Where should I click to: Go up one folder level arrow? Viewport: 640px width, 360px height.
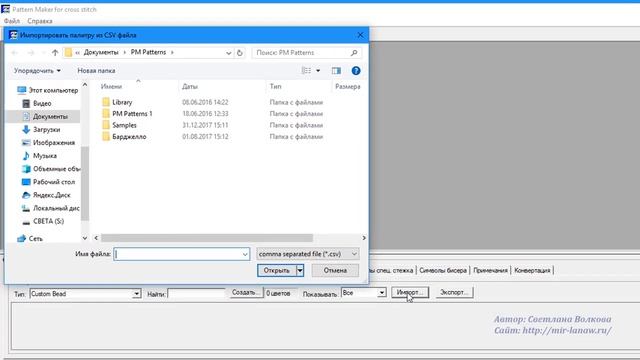[x=55, y=53]
